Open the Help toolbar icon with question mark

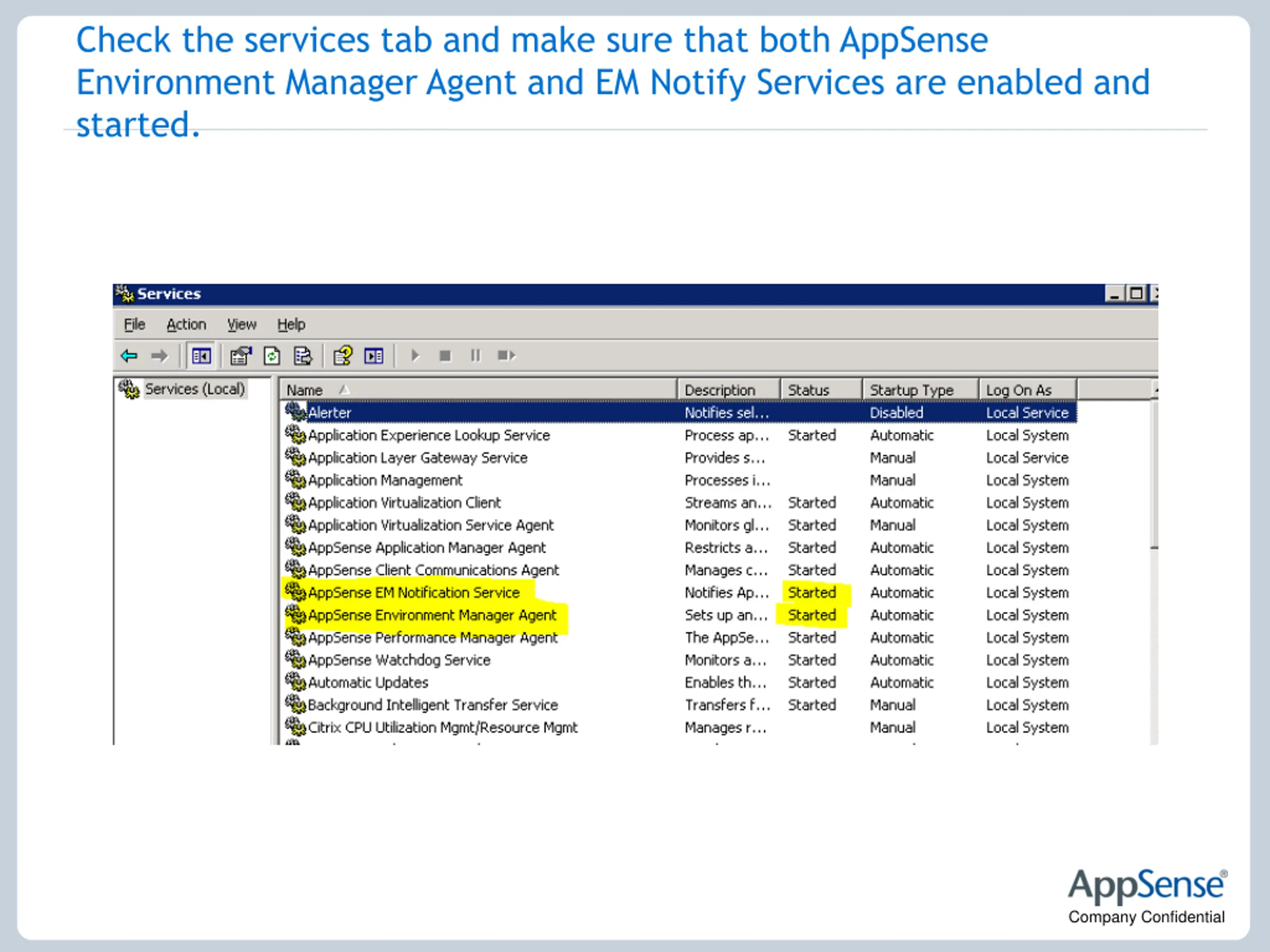[x=343, y=356]
